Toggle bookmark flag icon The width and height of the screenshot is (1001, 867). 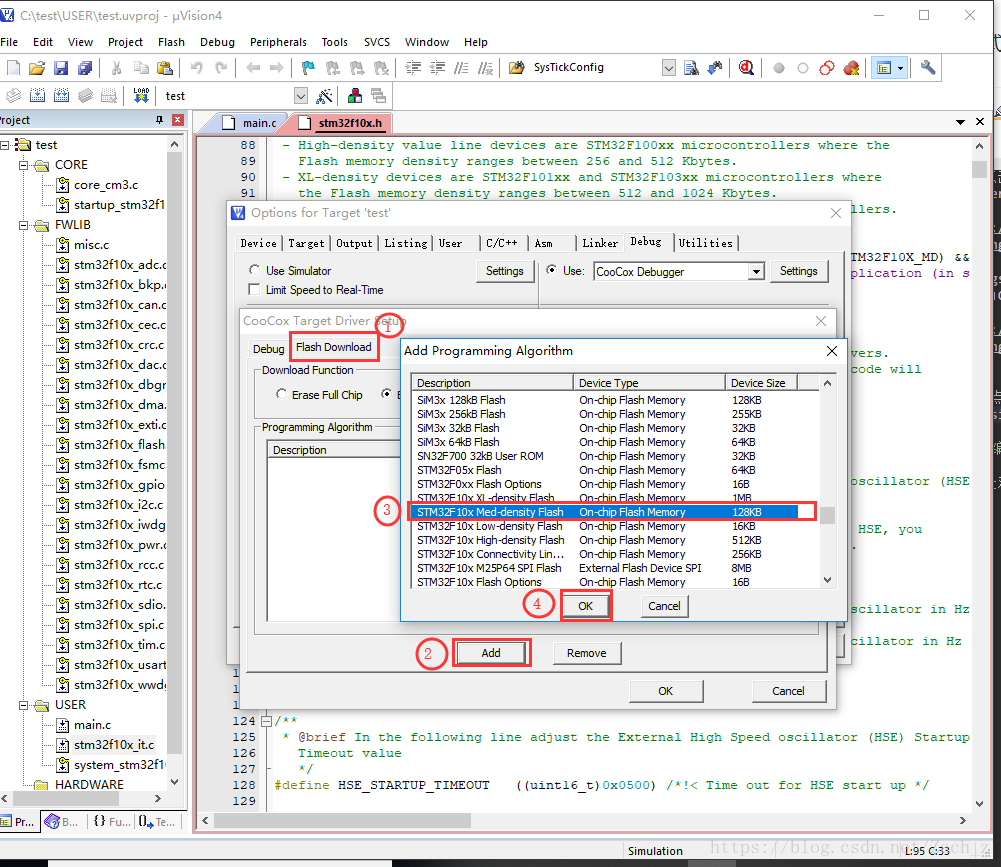[x=308, y=68]
